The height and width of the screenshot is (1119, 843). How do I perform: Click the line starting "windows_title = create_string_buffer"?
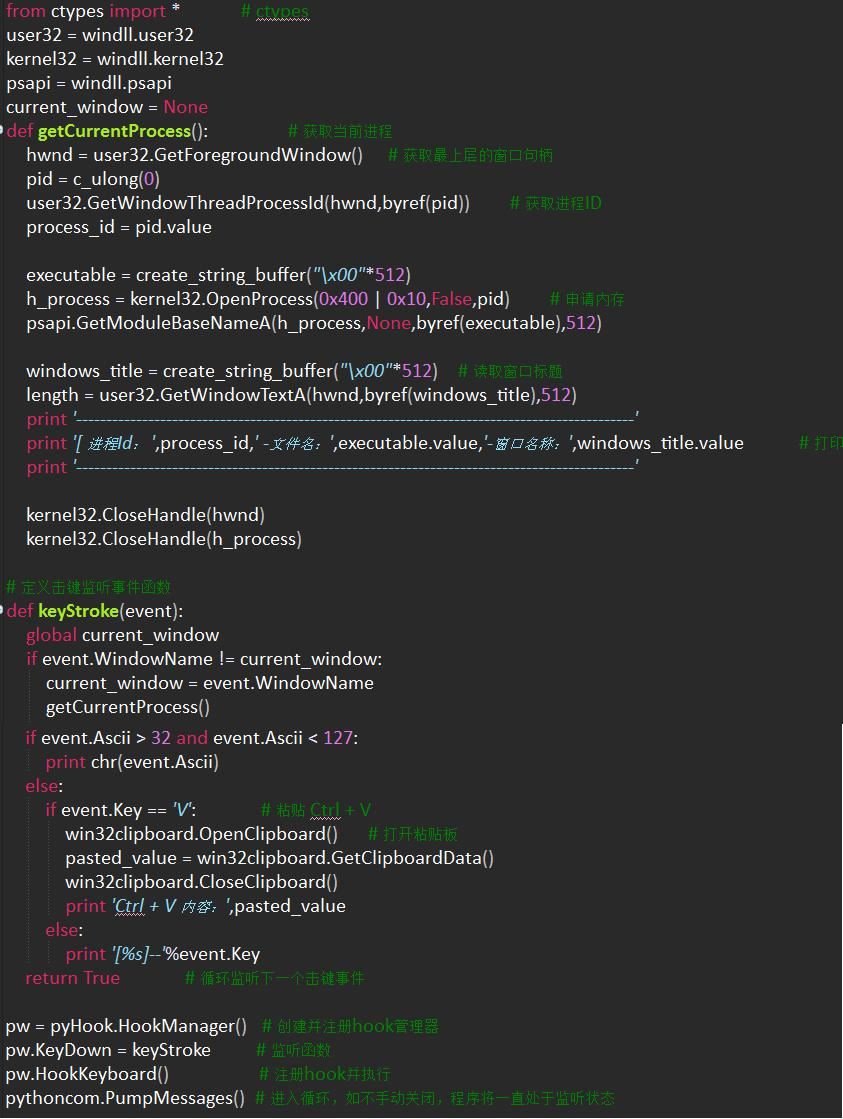coord(232,371)
